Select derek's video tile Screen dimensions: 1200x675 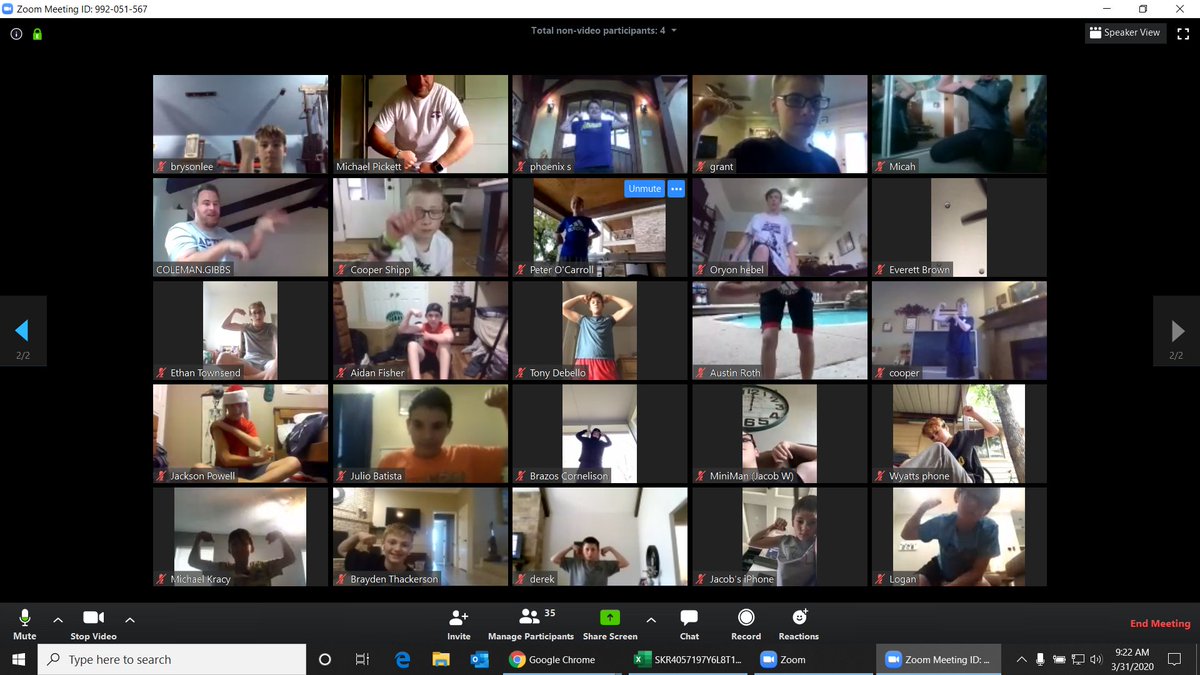[600, 536]
